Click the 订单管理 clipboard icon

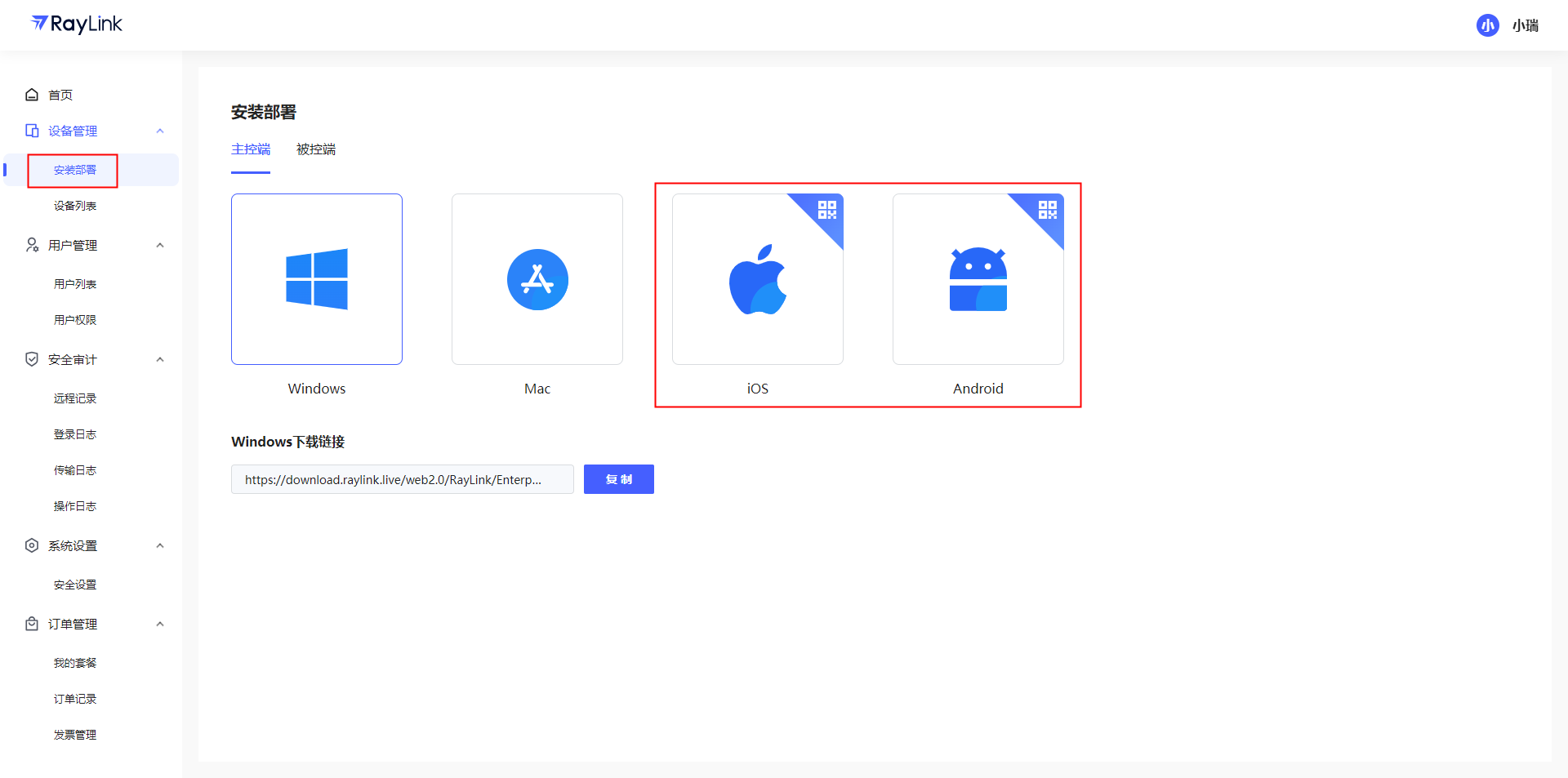pos(32,624)
